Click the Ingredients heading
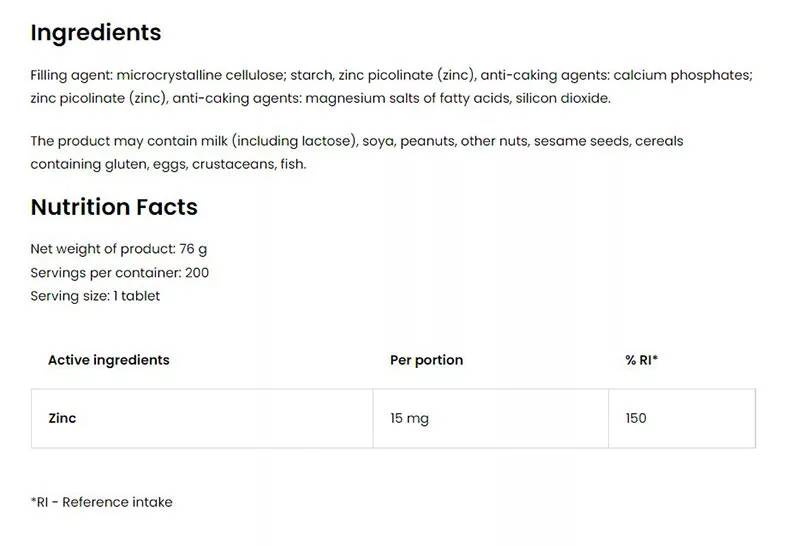800x546 pixels. (96, 32)
